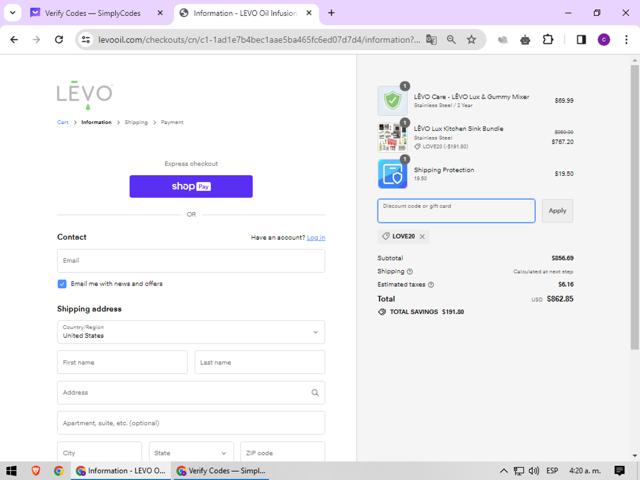Click the Shipping help question icon
The width and height of the screenshot is (640, 480).
point(410,271)
